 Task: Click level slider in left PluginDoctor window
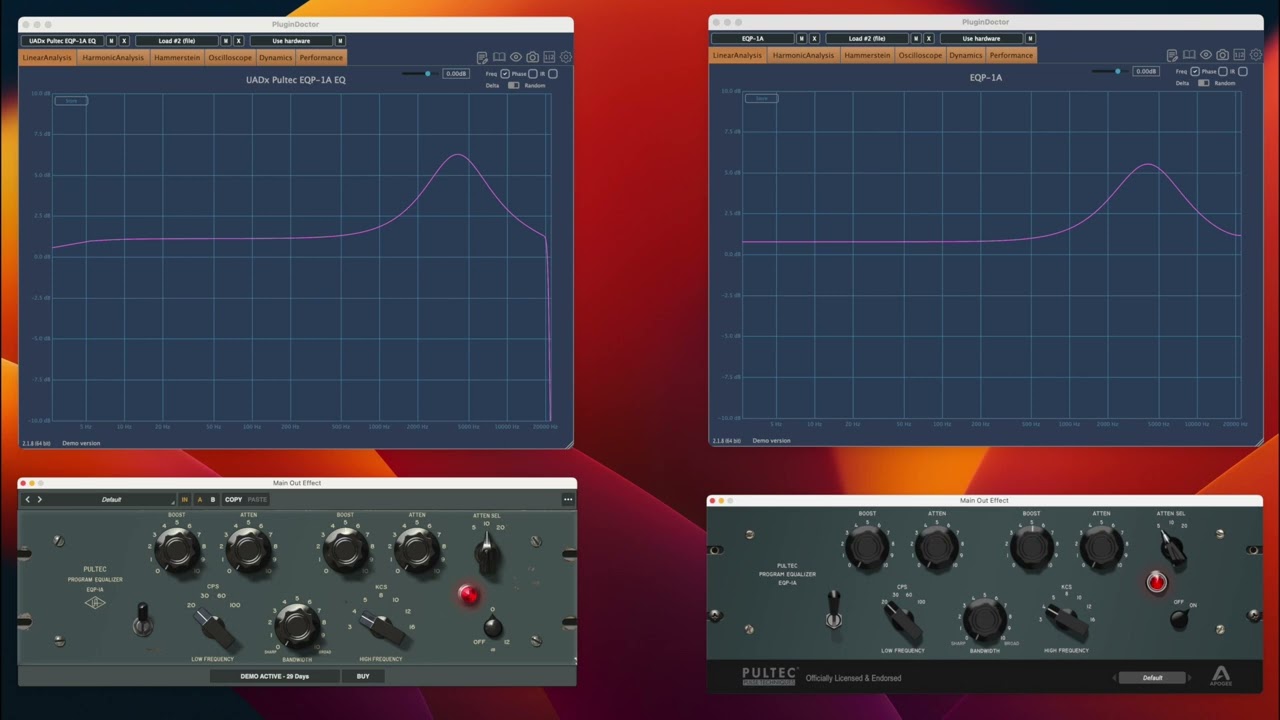420,74
